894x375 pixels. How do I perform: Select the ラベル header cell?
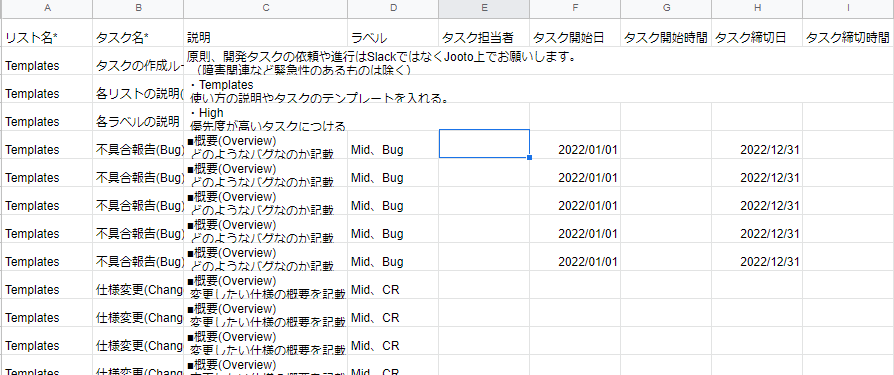tap(393, 32)
